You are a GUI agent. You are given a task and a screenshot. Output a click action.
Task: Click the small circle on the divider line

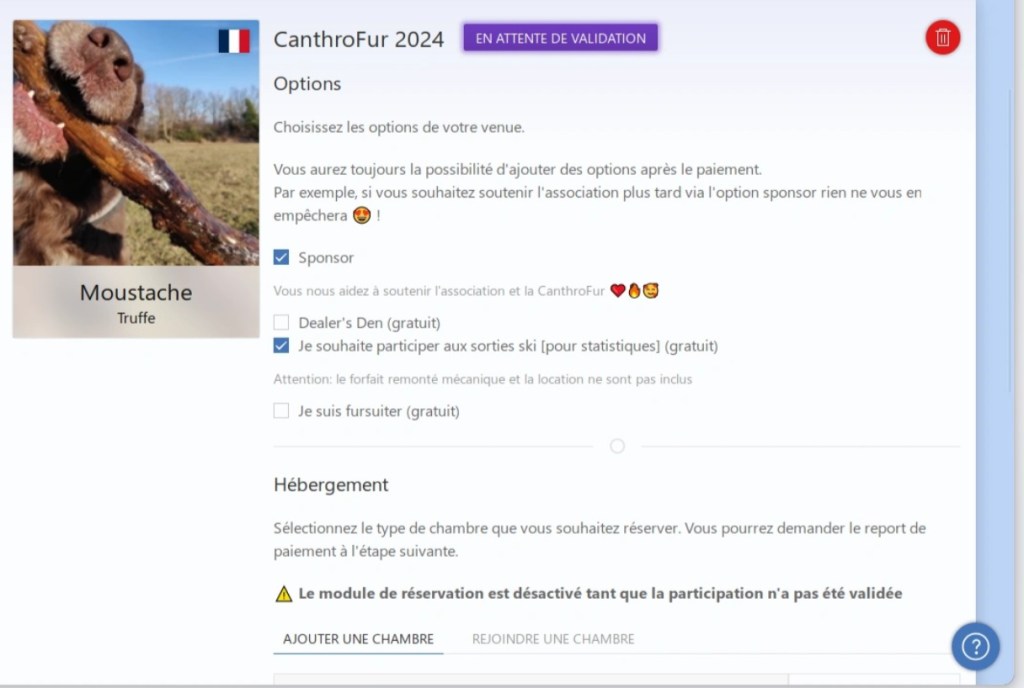click(617, 446)
